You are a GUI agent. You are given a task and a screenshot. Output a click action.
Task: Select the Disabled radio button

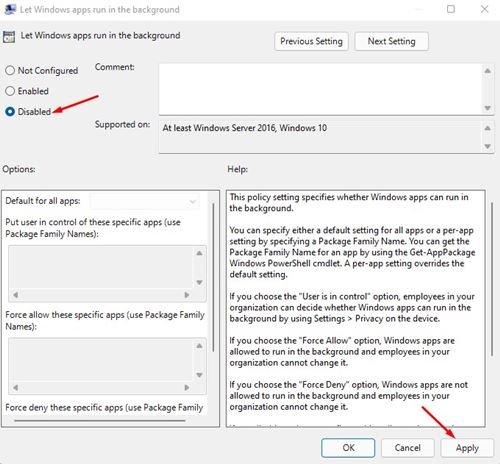coord(10,111)
